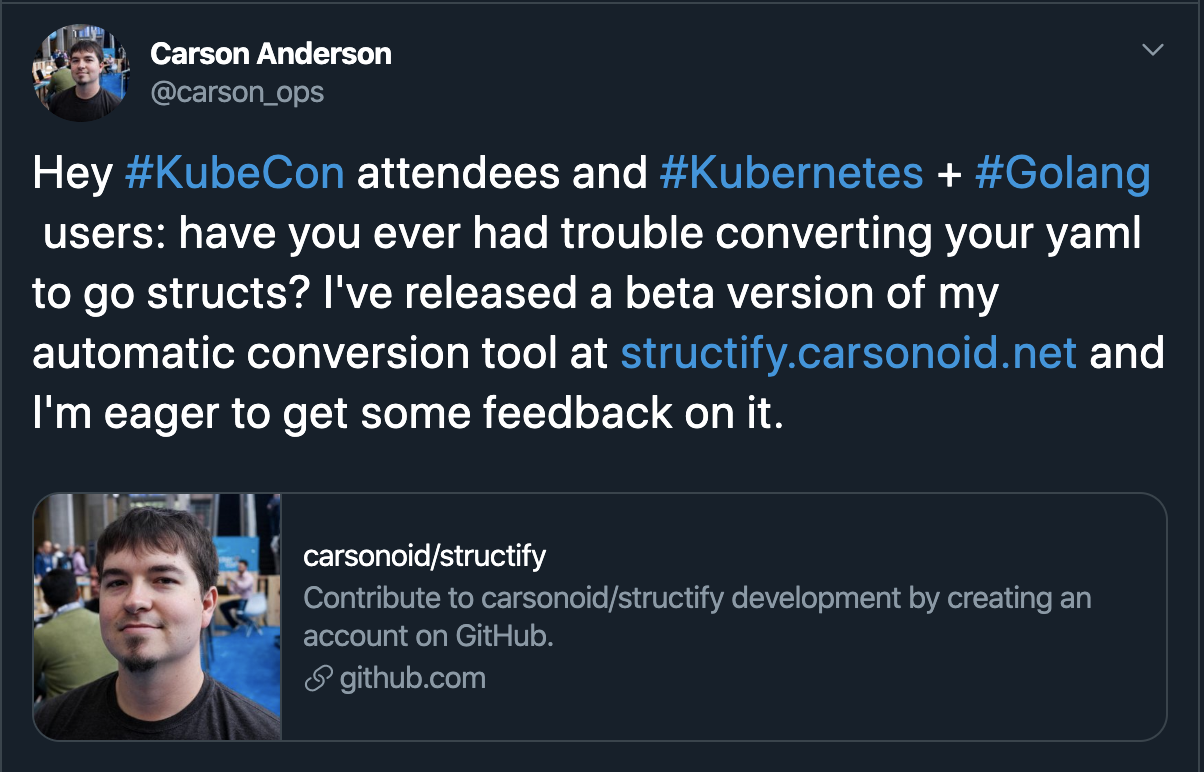The image size is (1204, 772).
Task: Visit the structify.carsonoid.net link
Action: click(848, 354)
